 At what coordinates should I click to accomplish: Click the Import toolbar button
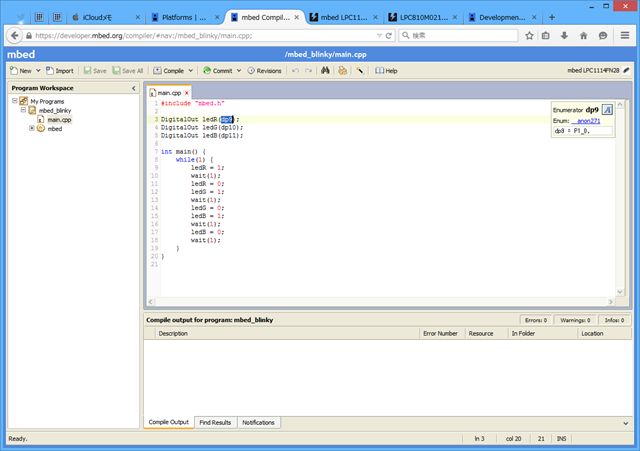(59, 71)
